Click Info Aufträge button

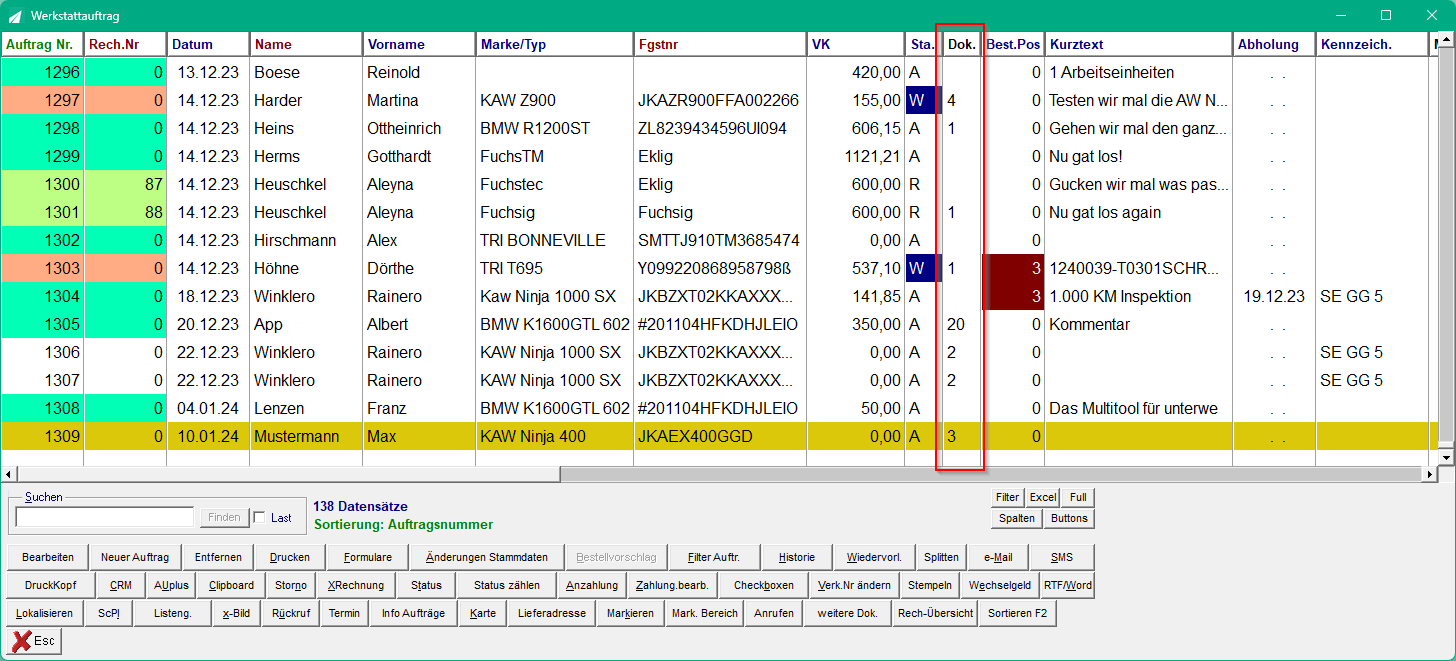414,613
